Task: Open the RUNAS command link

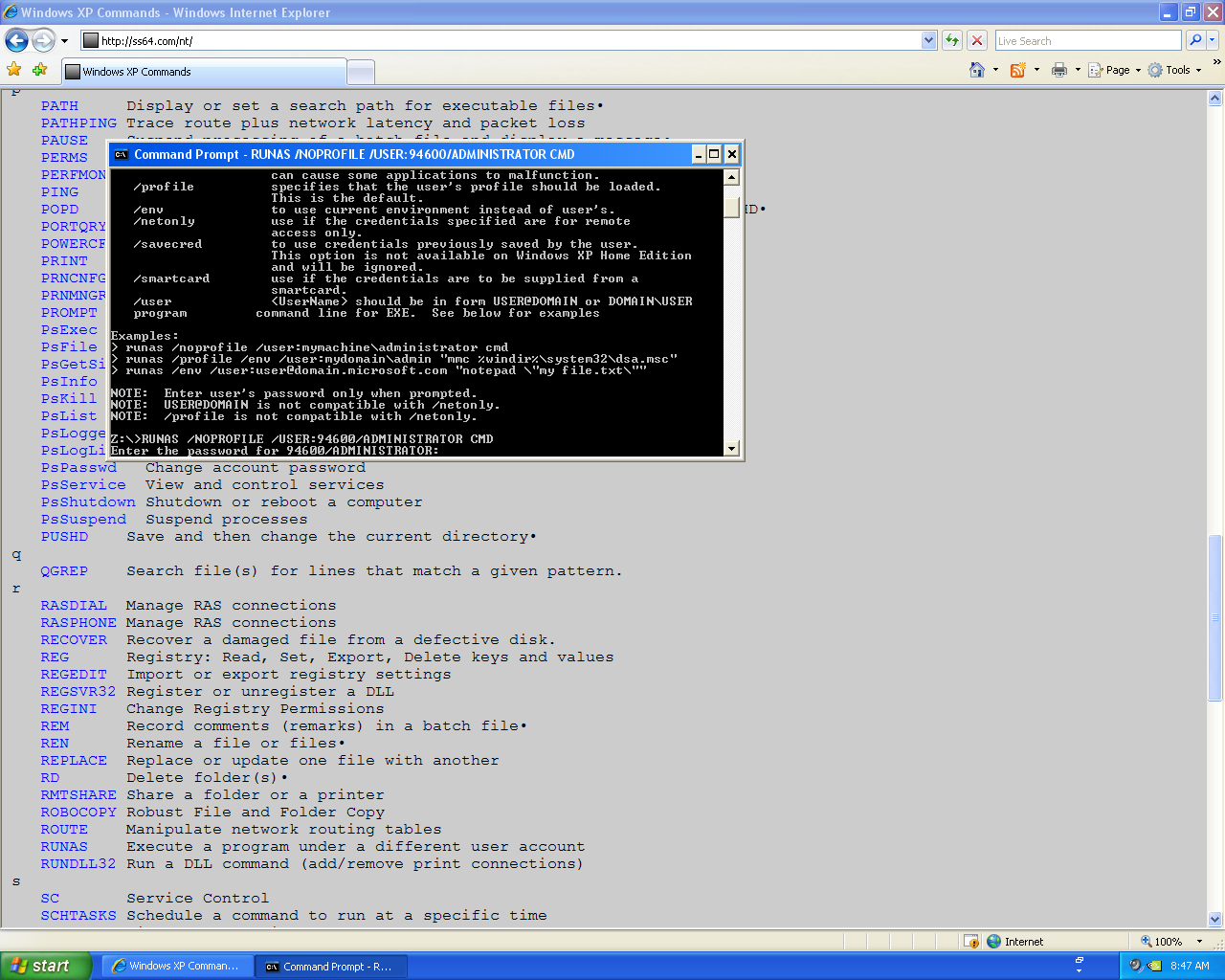Action: pos(64,846)
